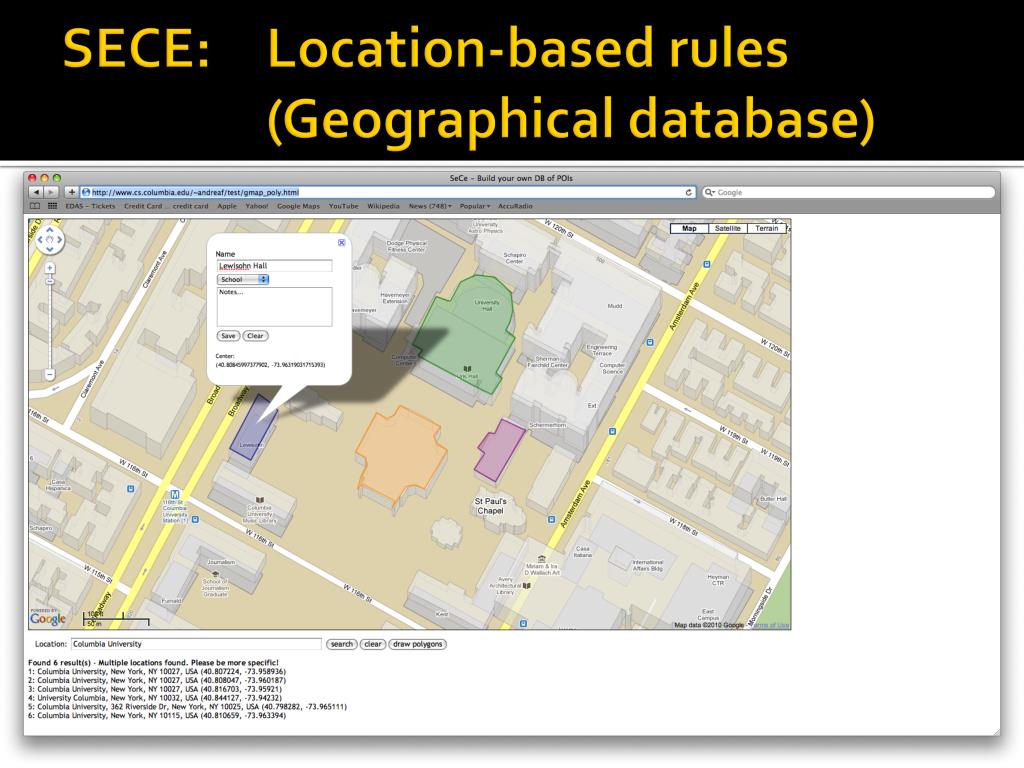1024x768 pixels.
Task: Open the Top Sites grid icon
Action: pos(52,206)
